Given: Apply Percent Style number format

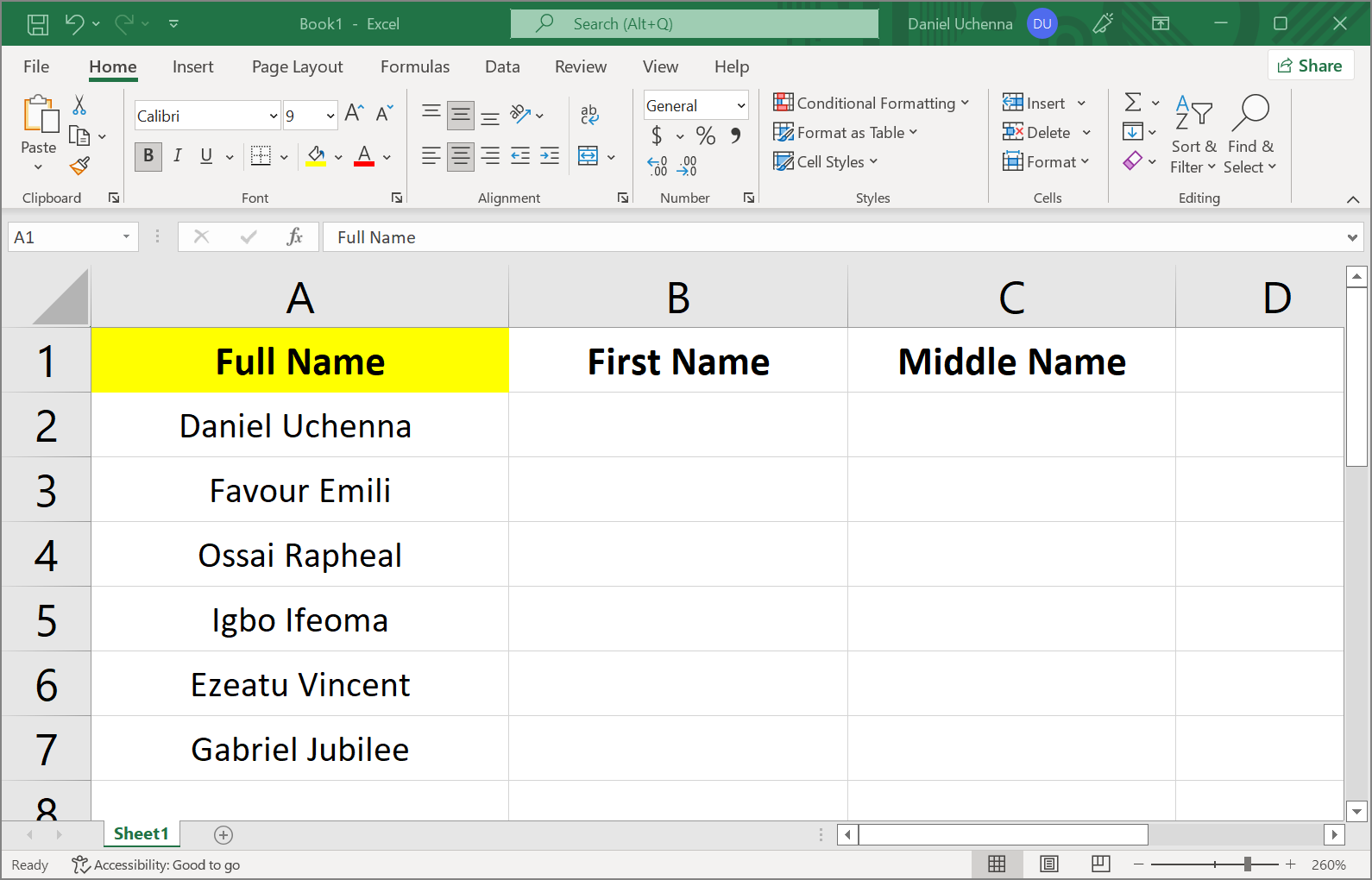Looking at the screenshot, I should (x=705, y=135).
